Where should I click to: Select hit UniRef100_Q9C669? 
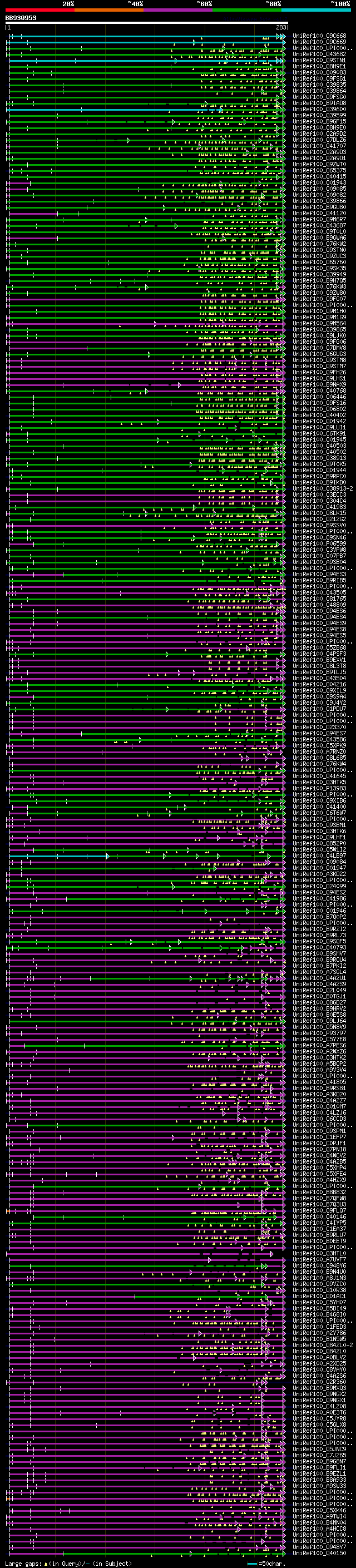click(x=319, y=42)
